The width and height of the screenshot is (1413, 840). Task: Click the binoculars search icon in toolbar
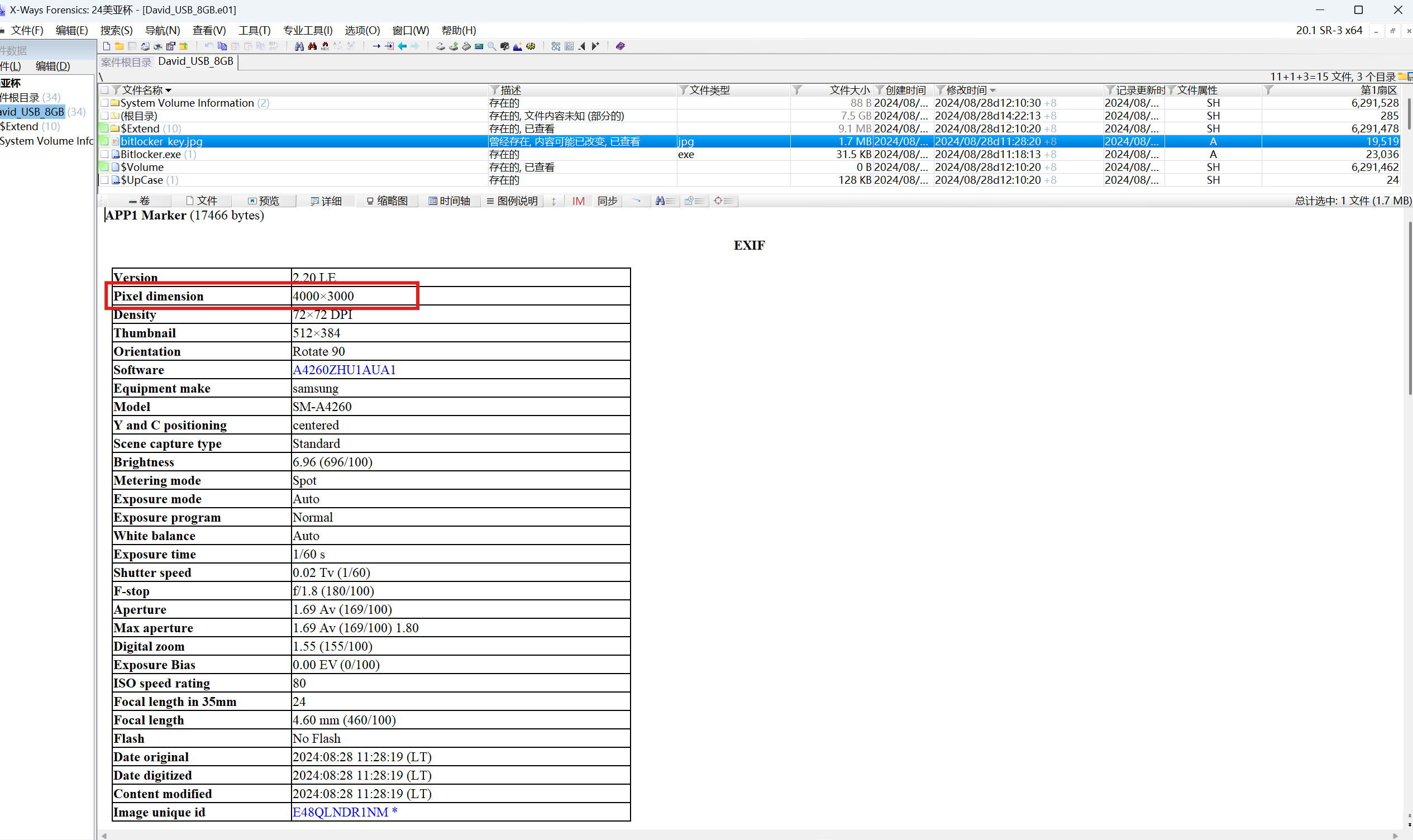point(299,46)
